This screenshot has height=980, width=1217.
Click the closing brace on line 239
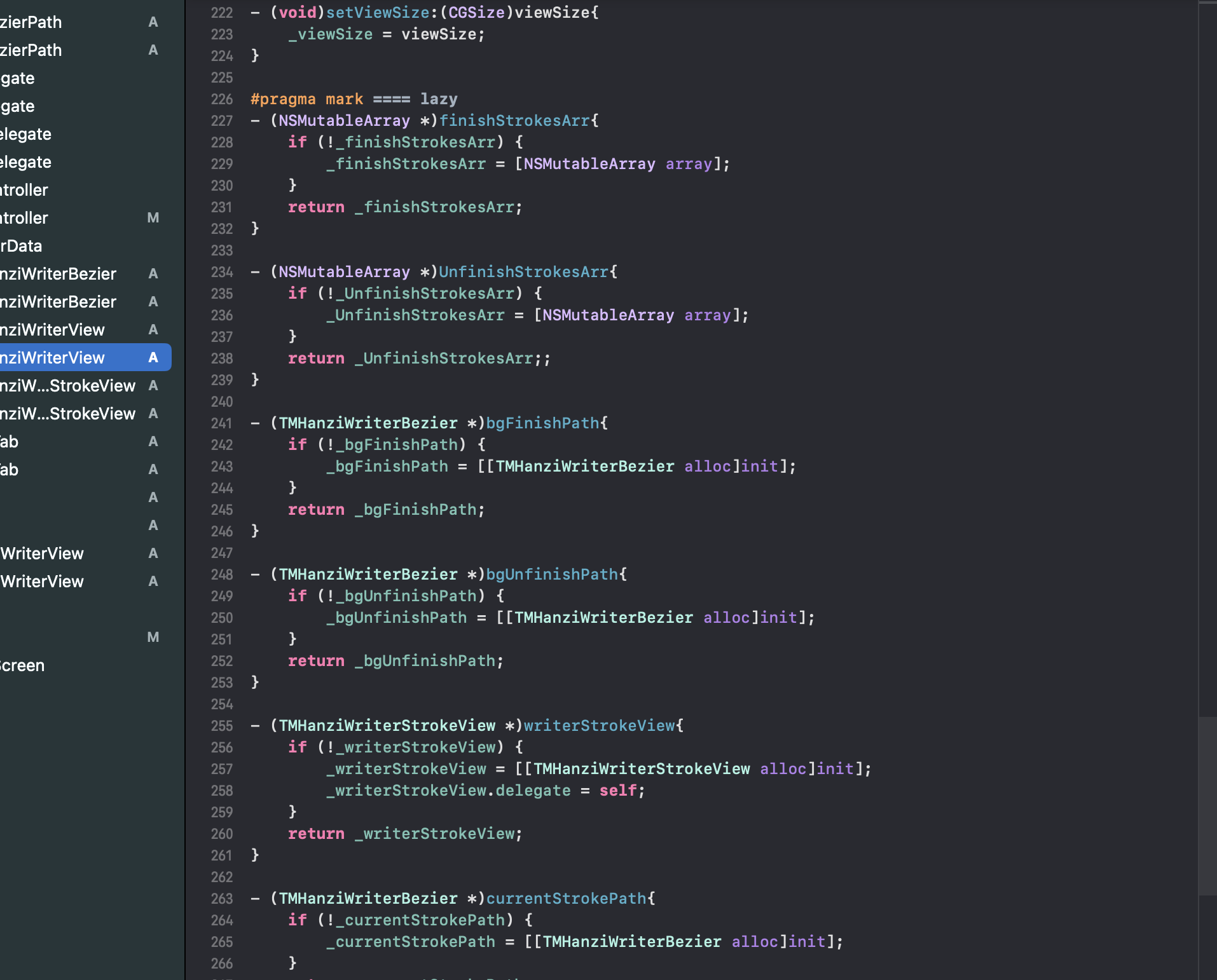point(255,380)
